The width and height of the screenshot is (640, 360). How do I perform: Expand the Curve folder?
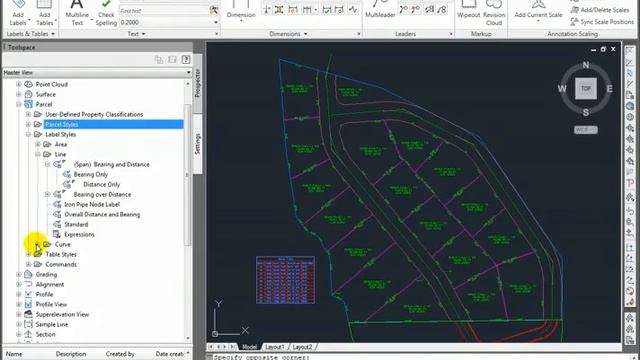click(x=38, y=244)
